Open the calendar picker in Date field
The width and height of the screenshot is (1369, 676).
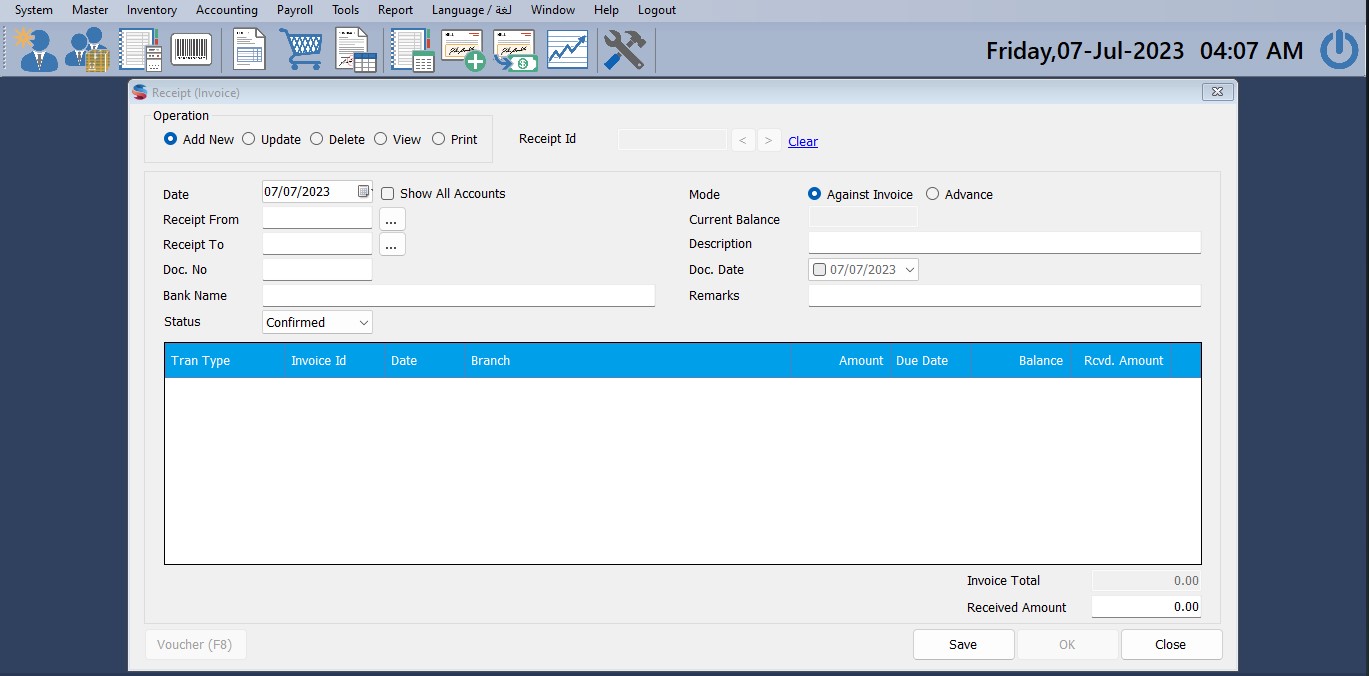(x=364, y=192)
